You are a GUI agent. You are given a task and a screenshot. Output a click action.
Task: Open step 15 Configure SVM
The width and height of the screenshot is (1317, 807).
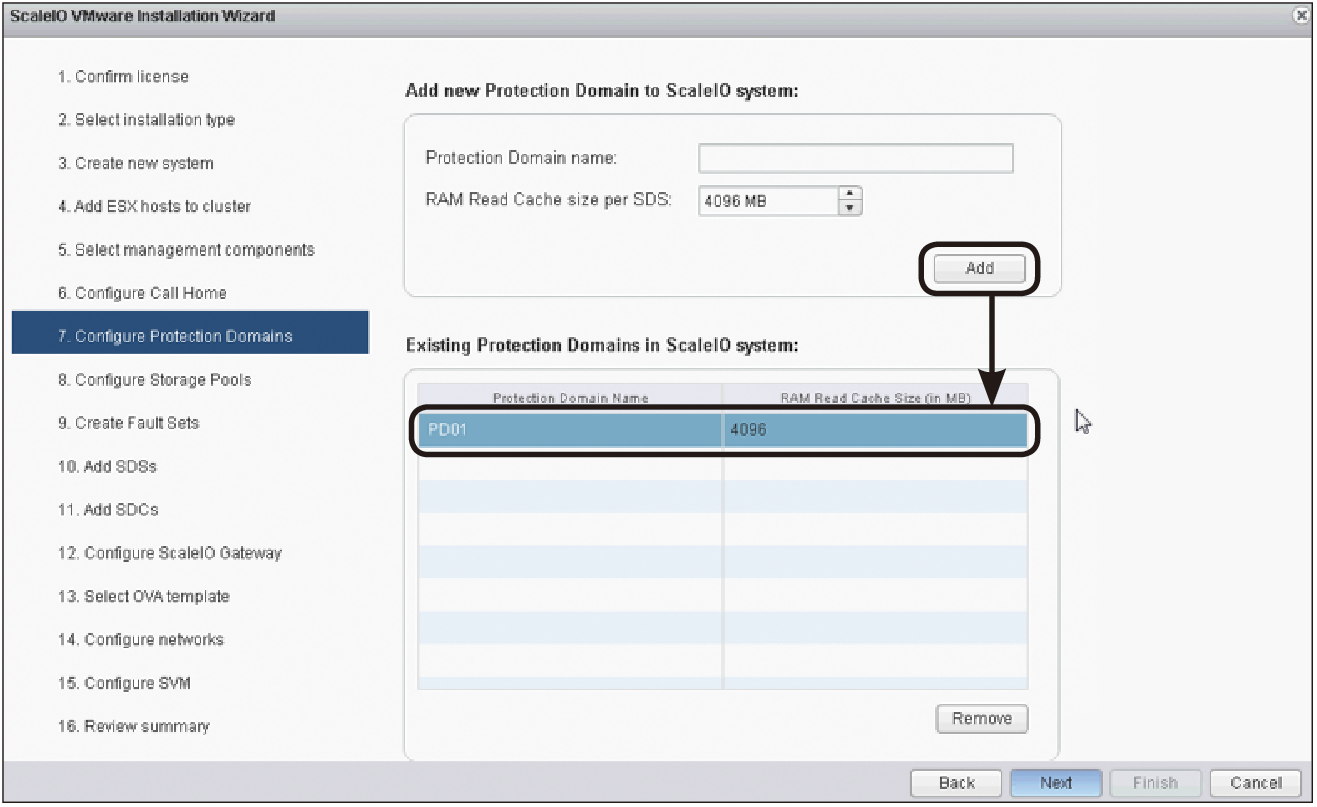(x=123, y=683)
